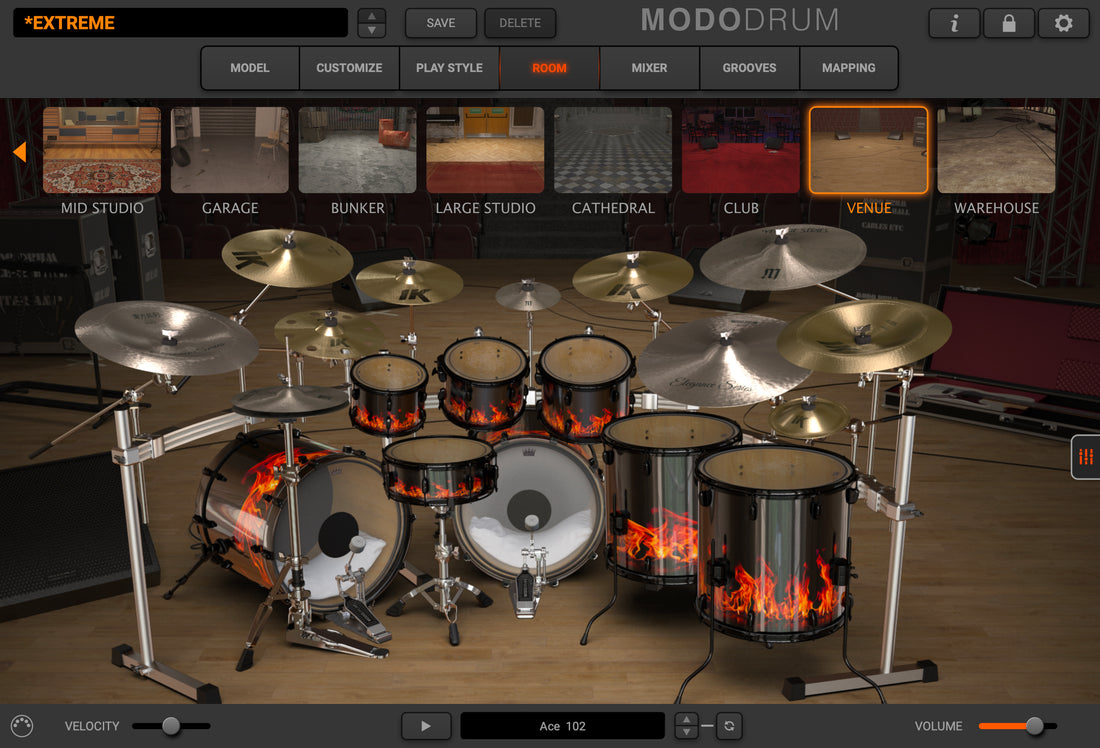Toggle the lock icon

coord(1009,23)
